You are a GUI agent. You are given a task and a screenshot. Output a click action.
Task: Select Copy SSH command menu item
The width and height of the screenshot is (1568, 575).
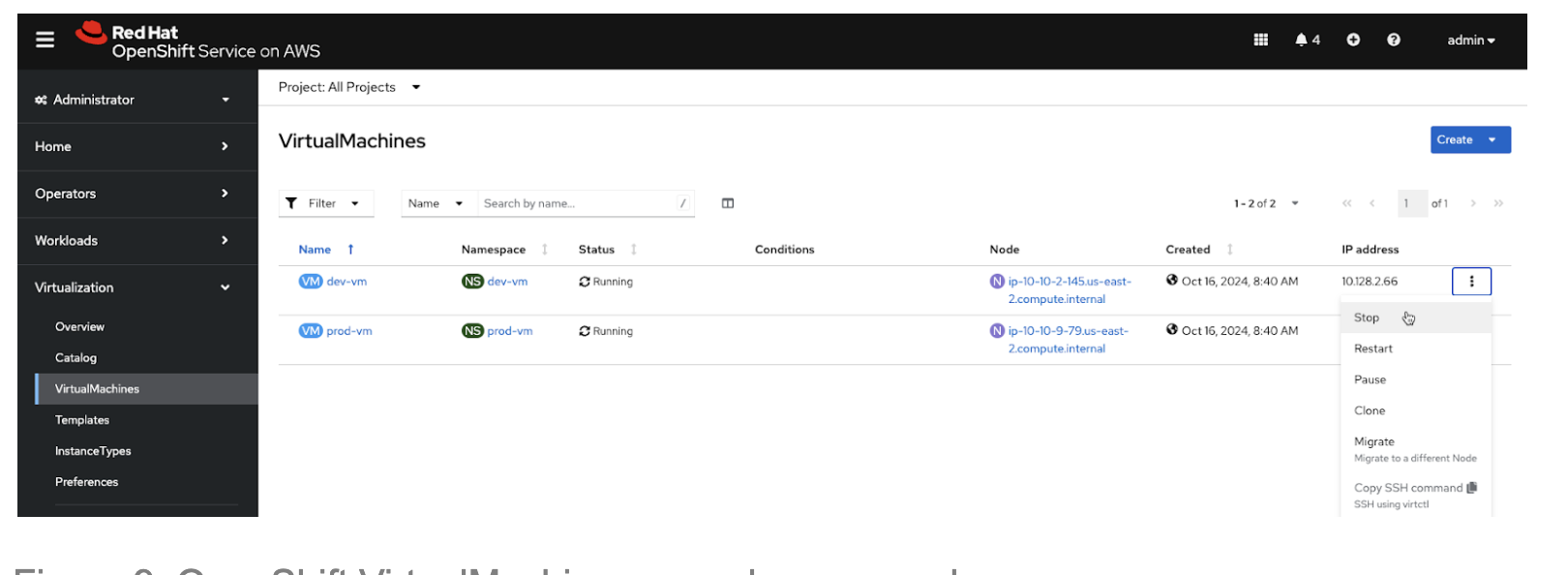tap(1415, 495)
